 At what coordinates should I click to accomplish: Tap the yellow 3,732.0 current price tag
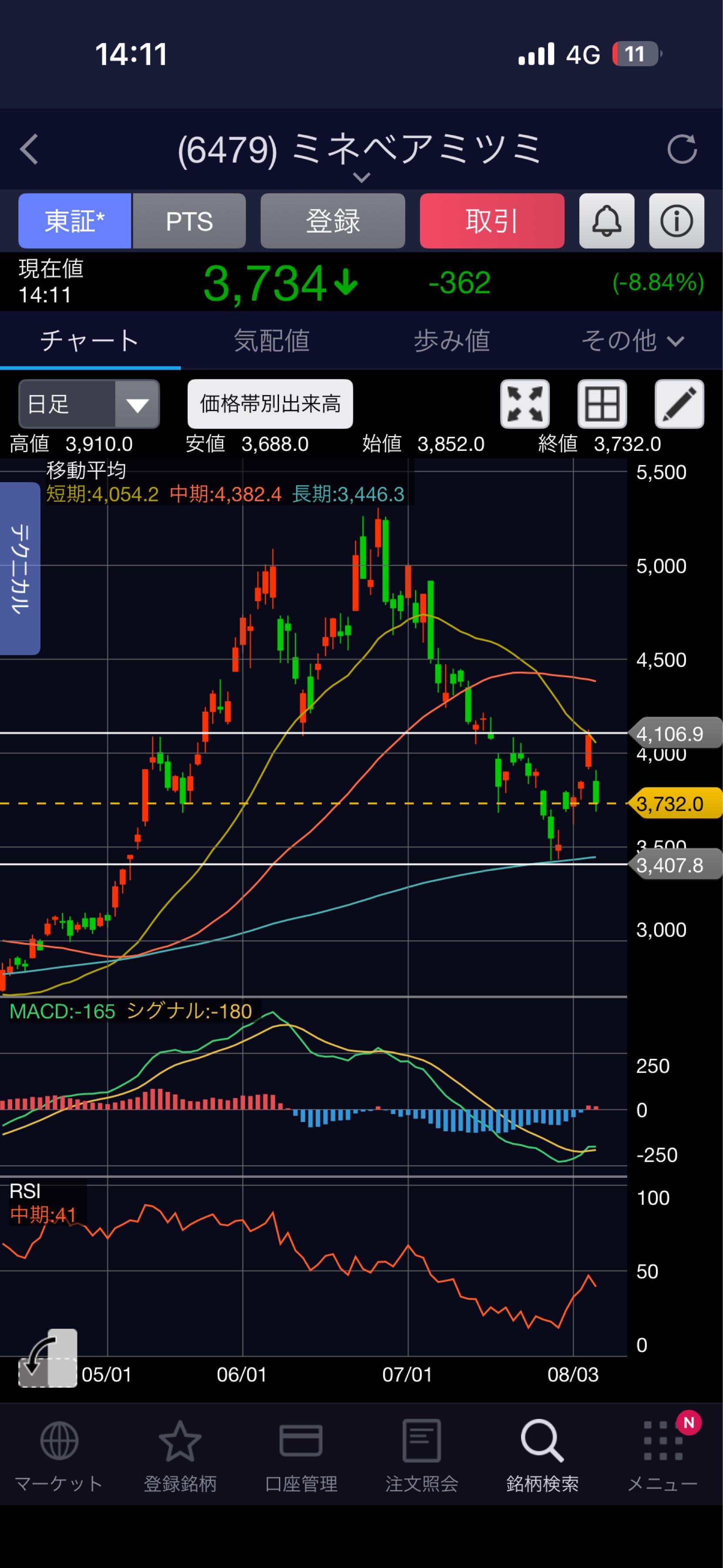[x=676, y=804]
